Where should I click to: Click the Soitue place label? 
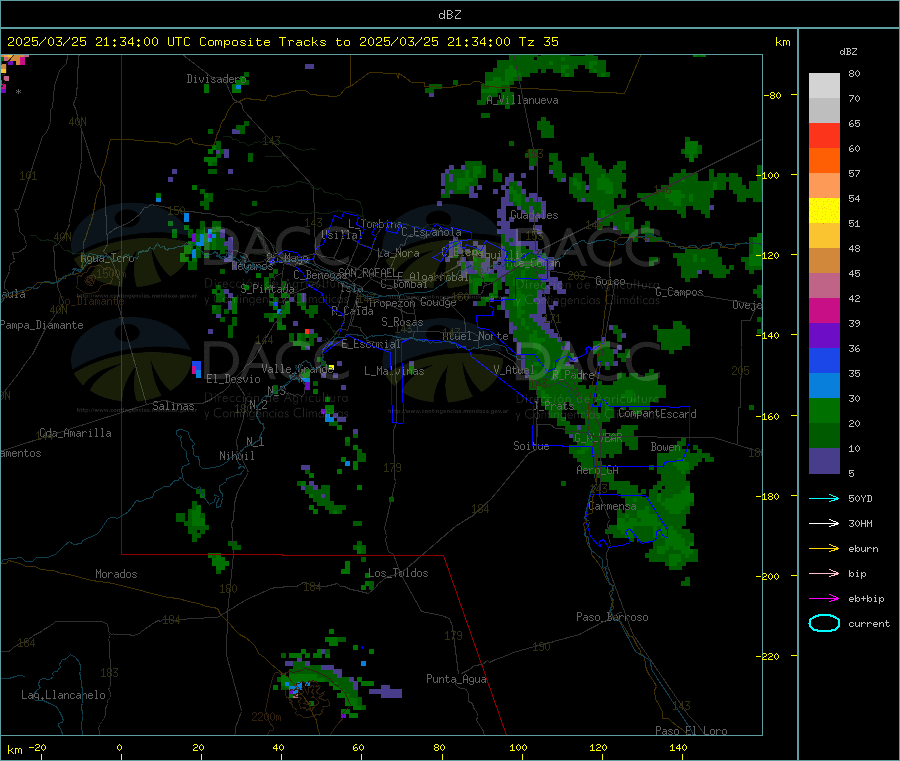531,446
